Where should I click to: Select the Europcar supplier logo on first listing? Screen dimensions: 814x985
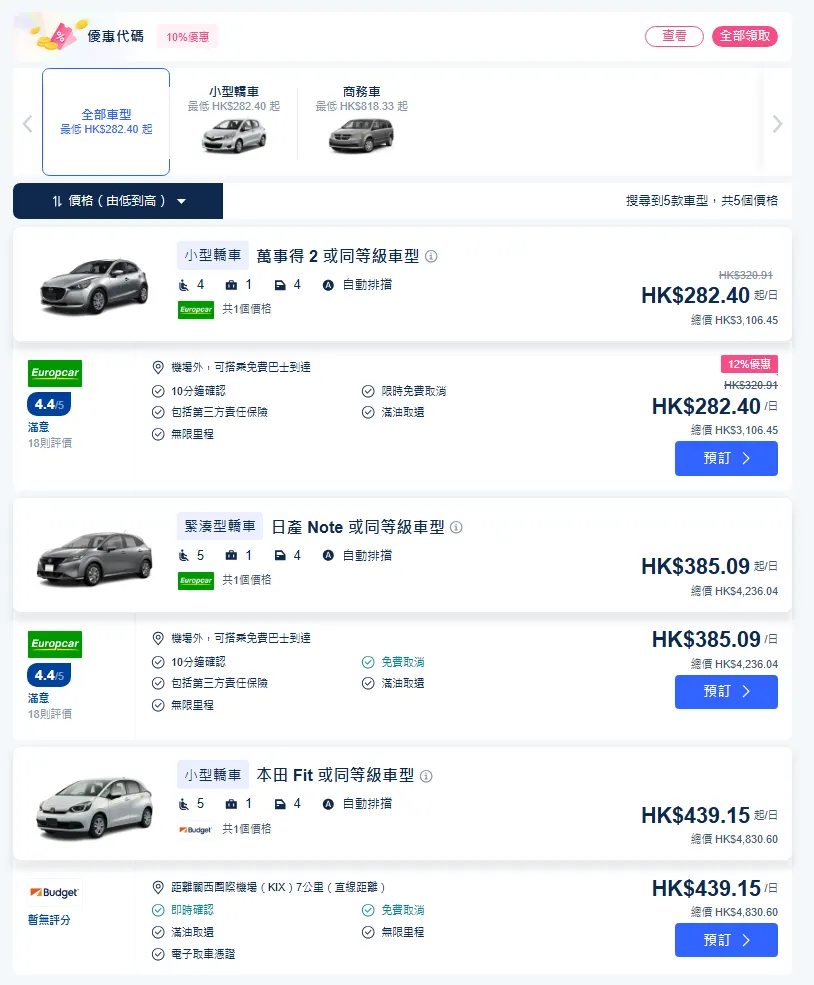click(x=54, y=373)
